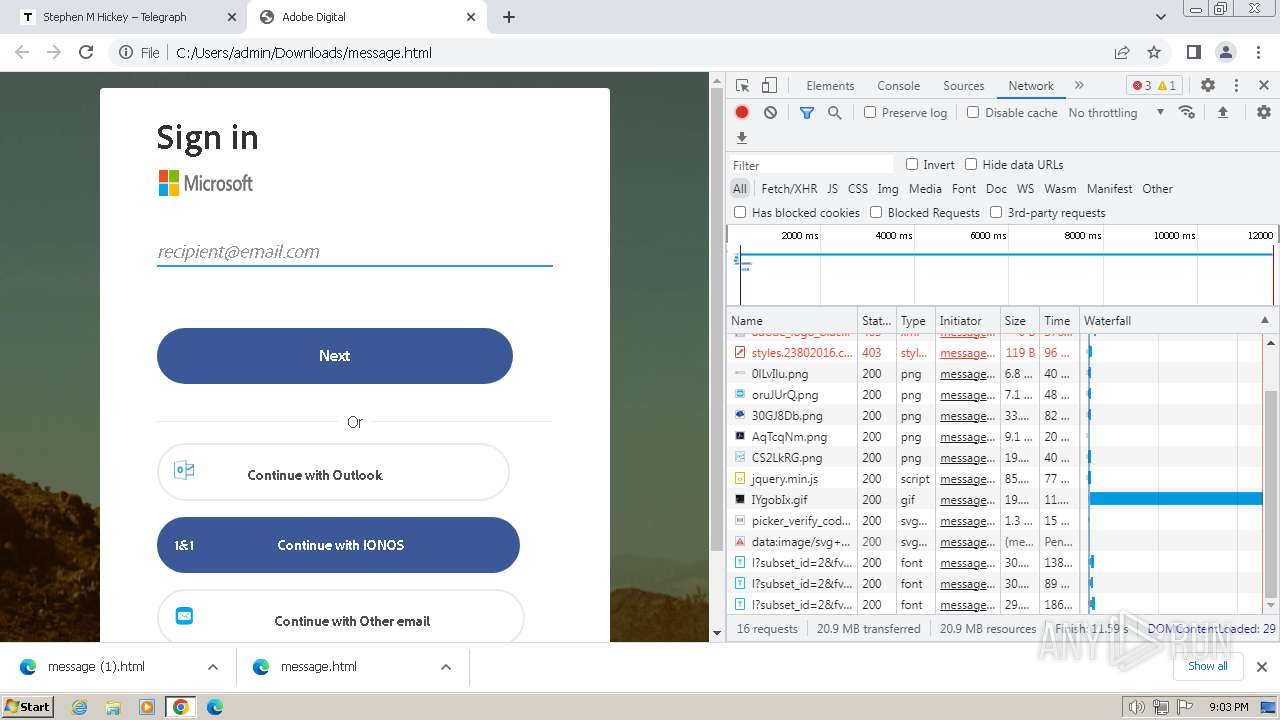This screenshot has height=720, width=1280.
Task: Open the network search magnifier
Action: [835, 113]
